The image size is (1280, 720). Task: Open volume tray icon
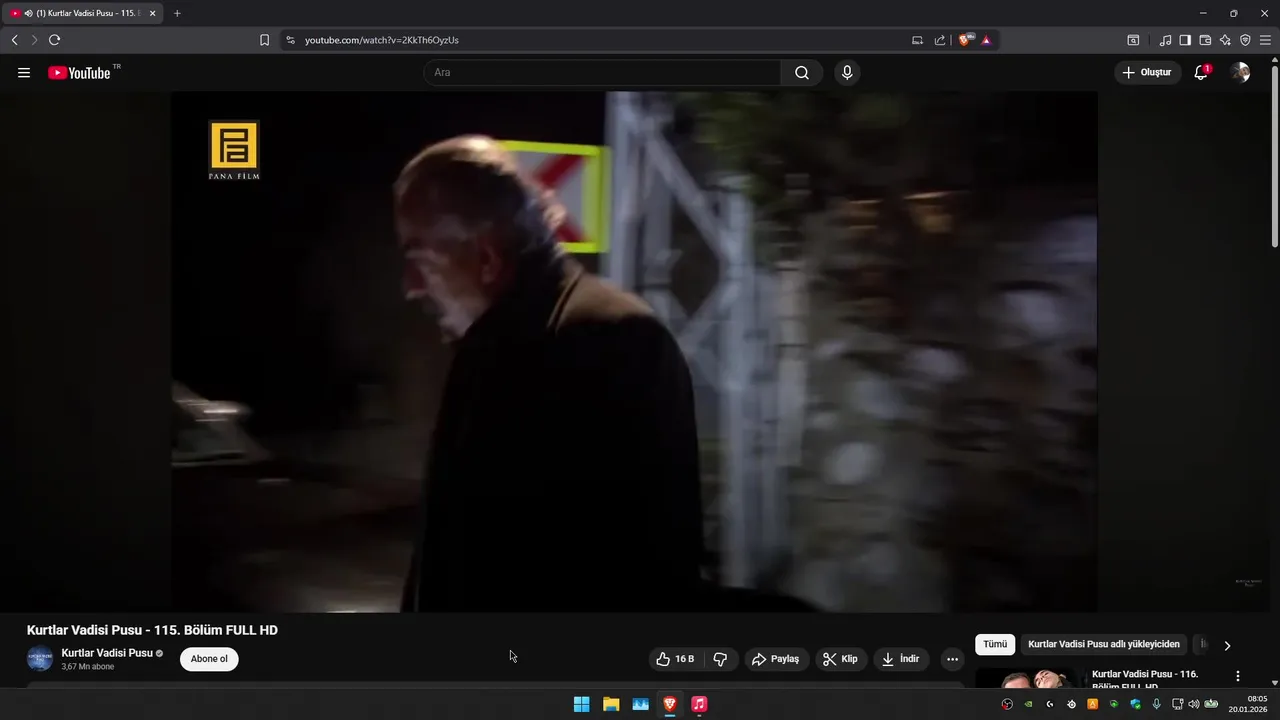1194,704
